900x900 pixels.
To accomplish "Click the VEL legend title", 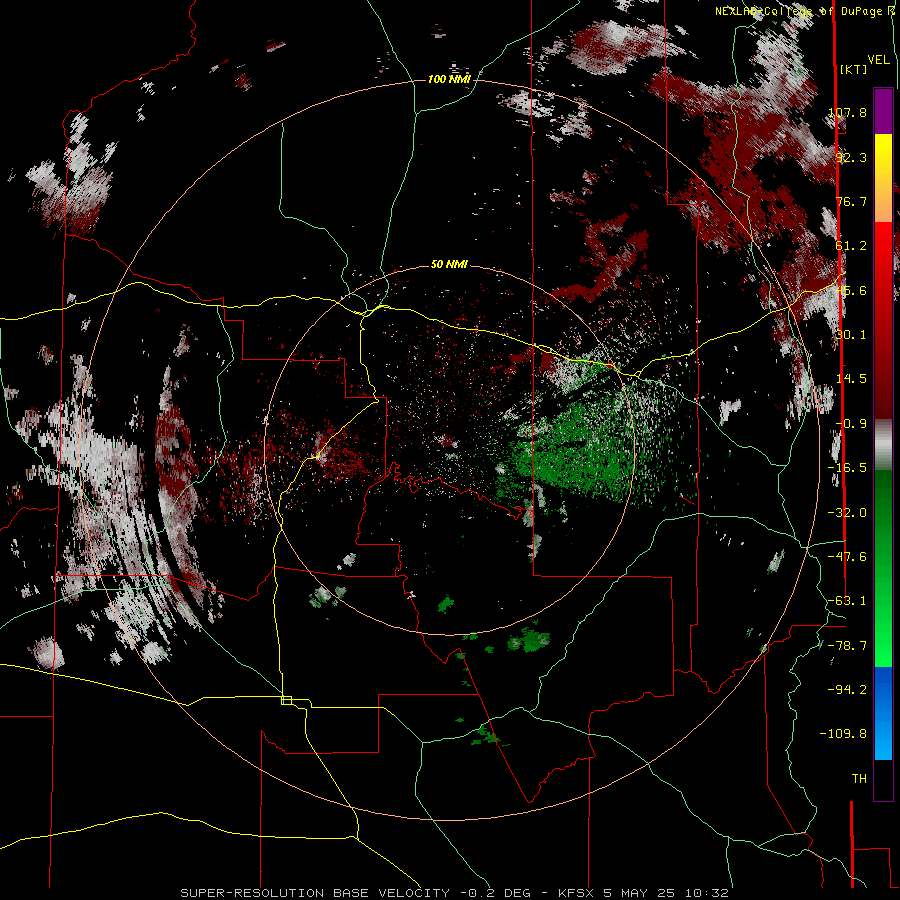I will pos(878,59).
